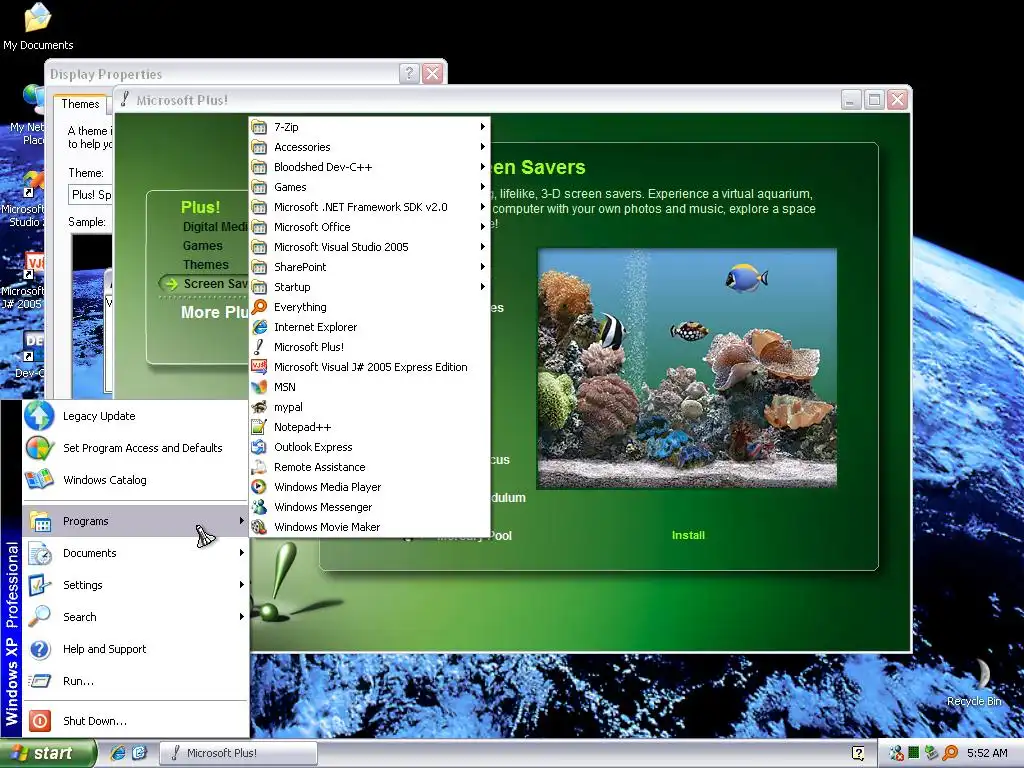Click the Microsoft Plus! exclamation icon in menu
The image size is (1024, 768).
[x=259, y=347]
